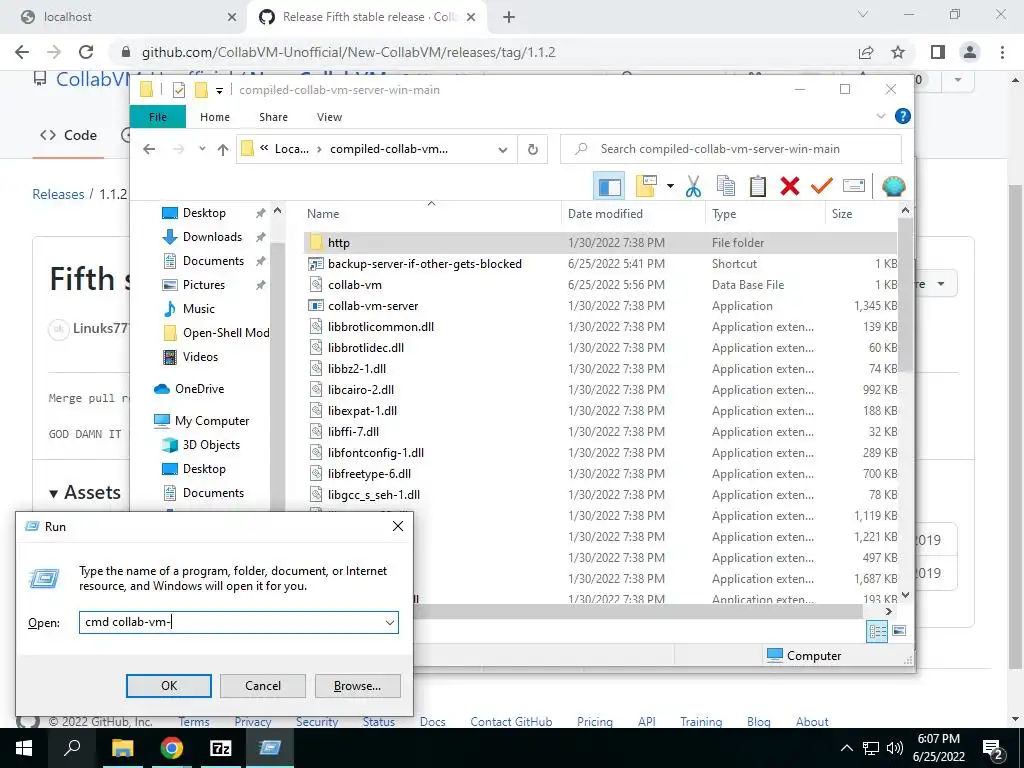Click Cancel in the Run dialog
This screenshot has width=1024, height=768.
(x=263, y=686)
